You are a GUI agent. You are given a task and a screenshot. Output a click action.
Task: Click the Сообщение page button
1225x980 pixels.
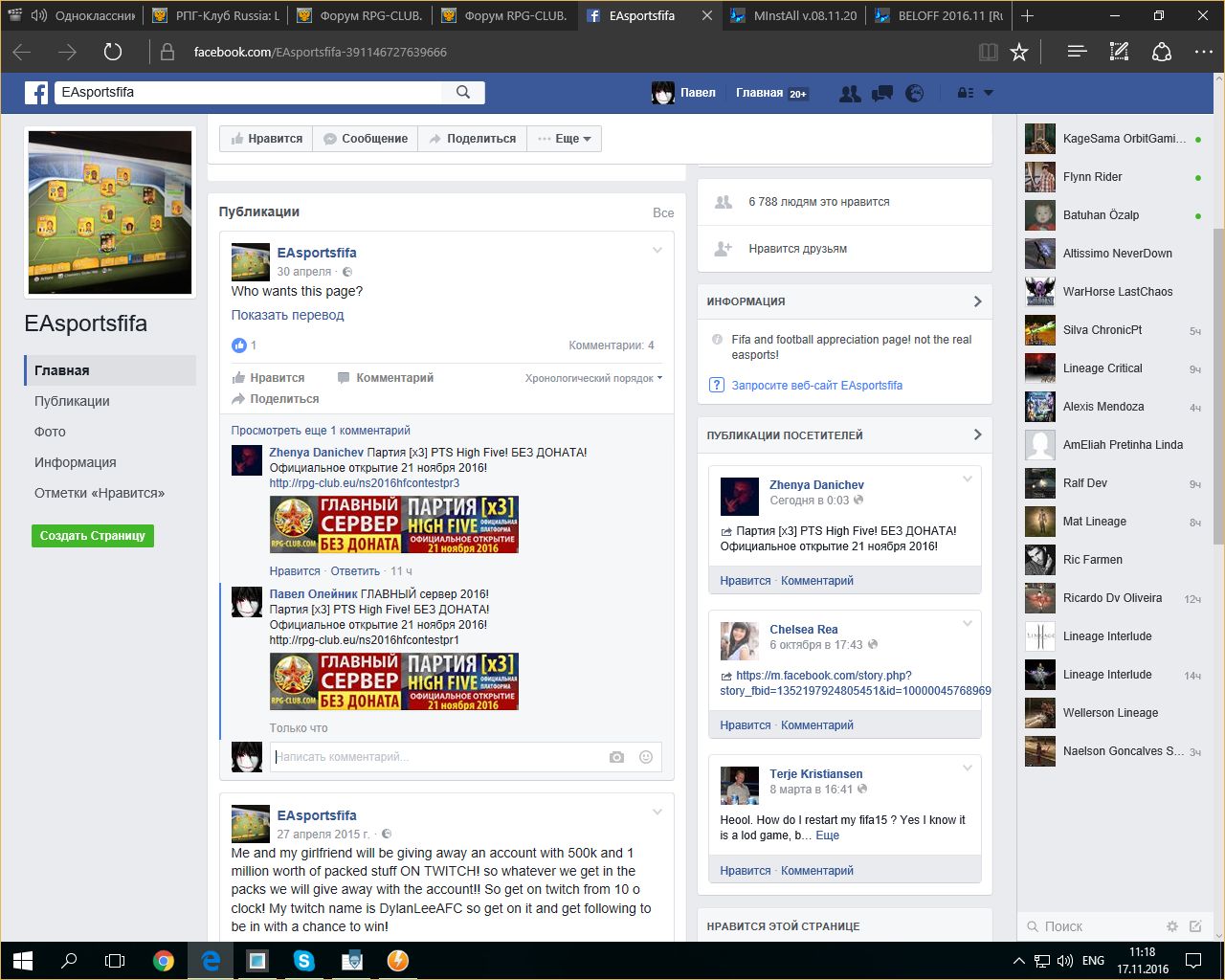365,139
